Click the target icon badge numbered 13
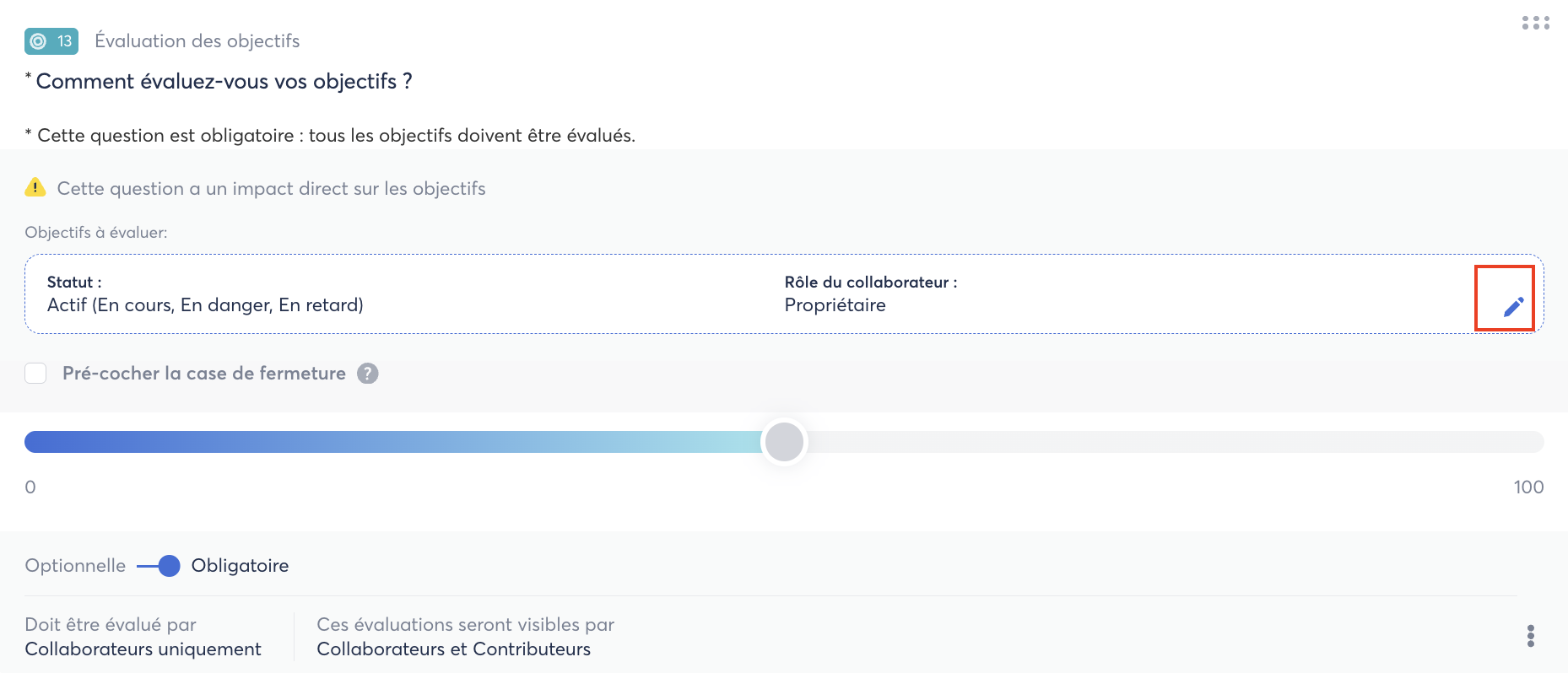This screenshot has width=1568, height=673. pyautogui.click(x=51, y=41)
